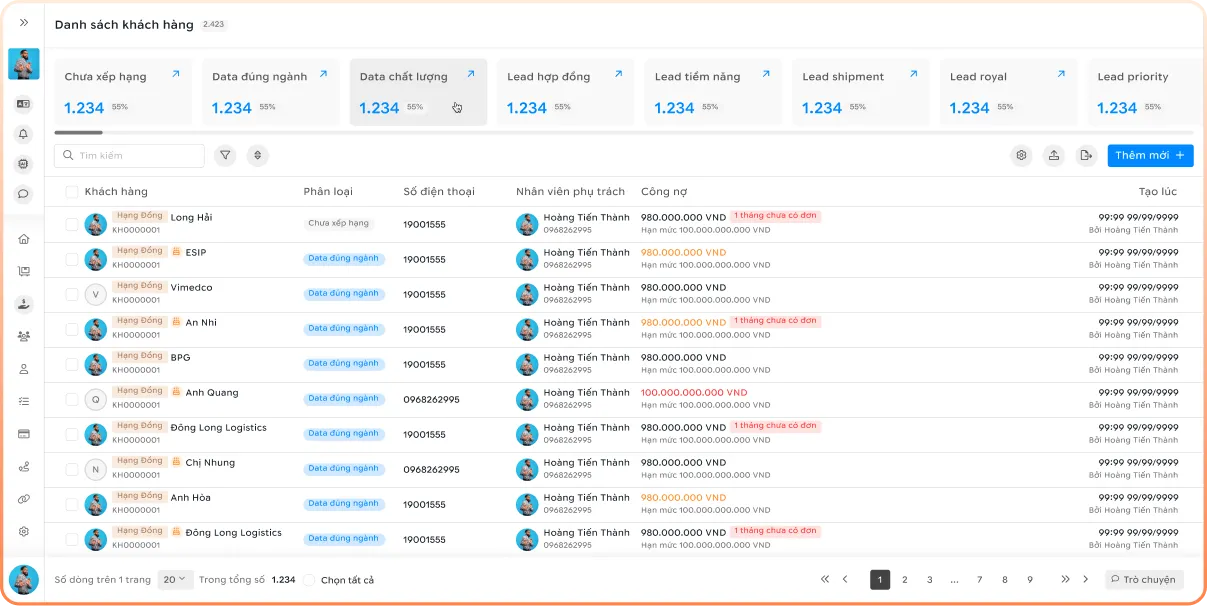Click the upload icon in the table toolbar
Screen dimensions: 1207x606
1053,155
